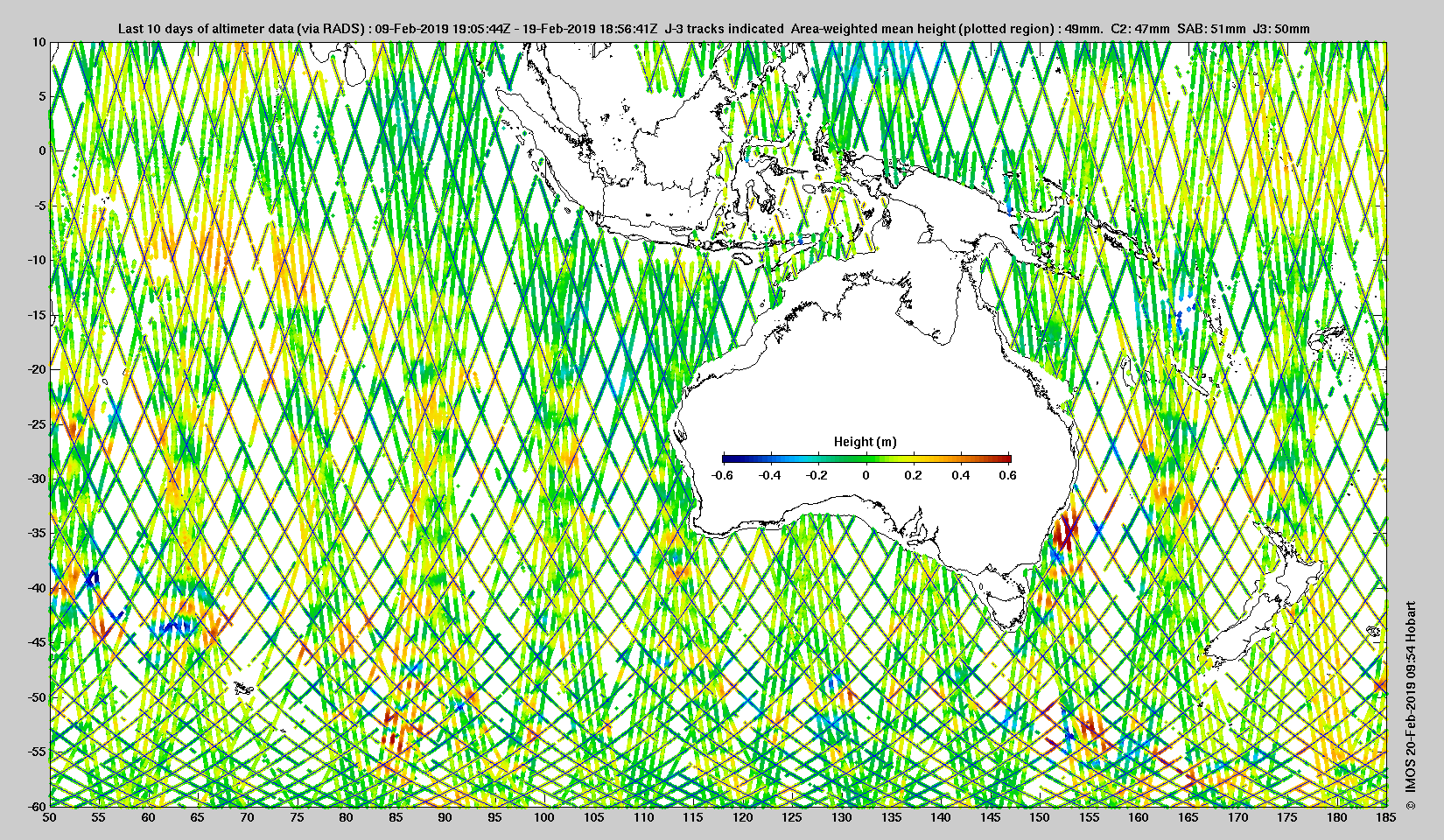Click the colorbar tick label '0.4'

pyautogui.click(x=961, y=475)
